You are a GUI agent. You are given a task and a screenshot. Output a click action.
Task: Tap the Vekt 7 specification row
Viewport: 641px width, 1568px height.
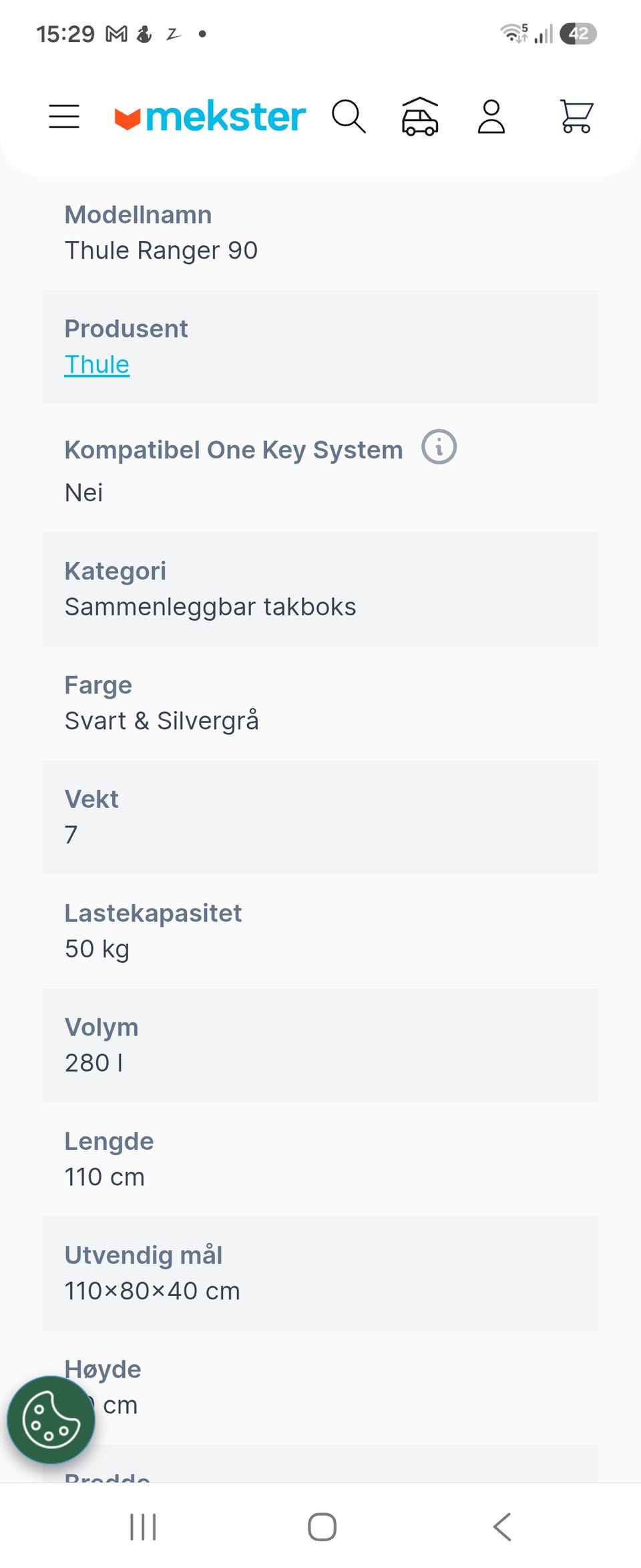320,817
